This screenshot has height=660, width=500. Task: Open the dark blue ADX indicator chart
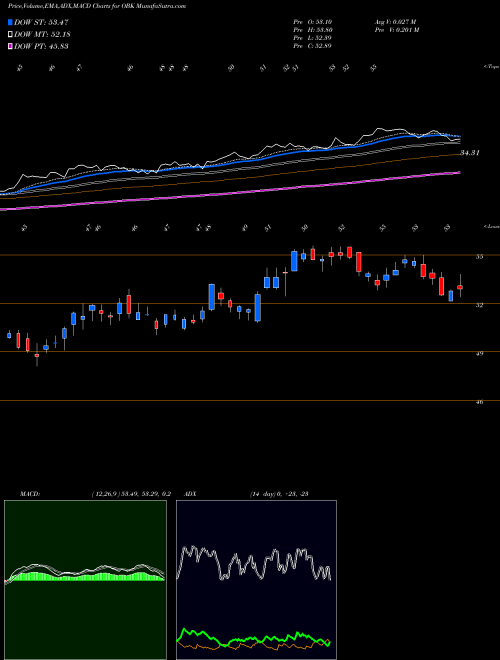point(256,580)
